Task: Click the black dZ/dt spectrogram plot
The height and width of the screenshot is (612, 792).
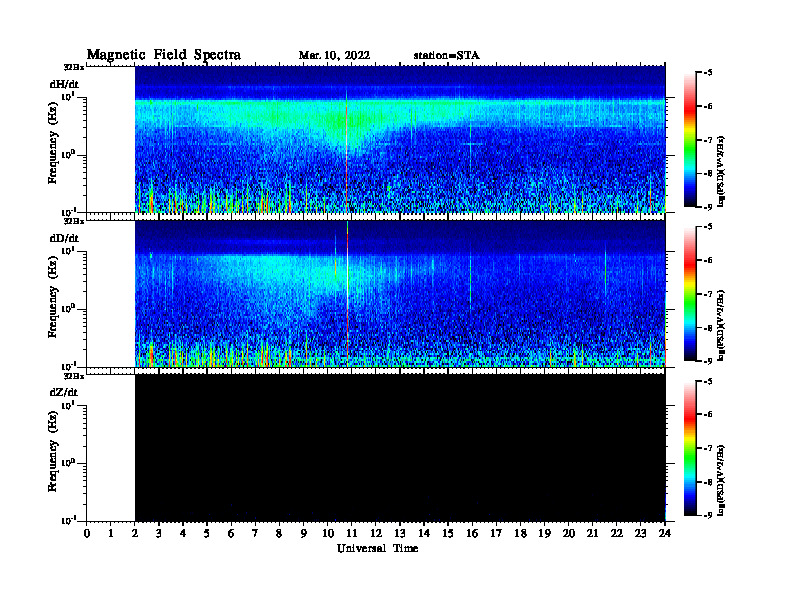Action: (400, 447)
